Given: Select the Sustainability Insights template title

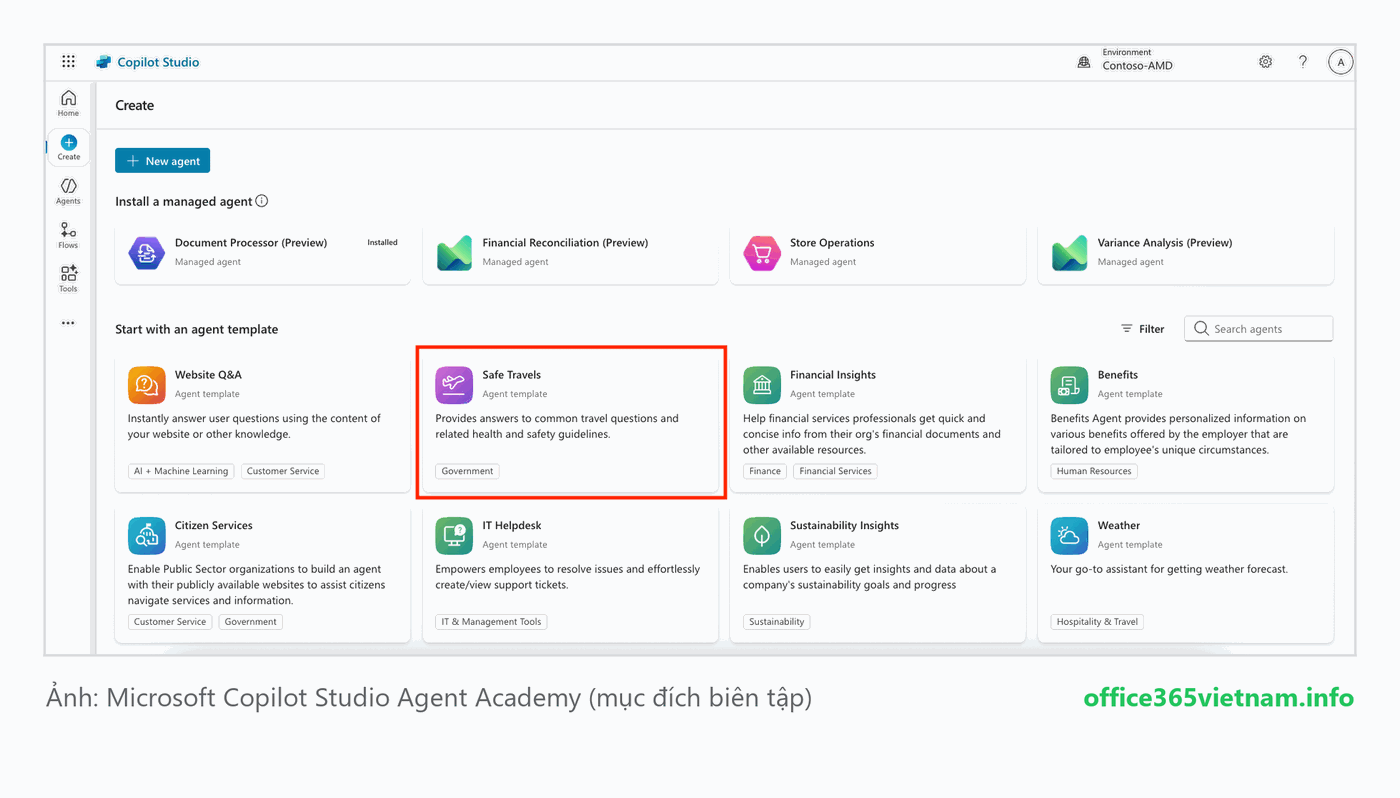Looking at the screenshot, I should (x=844, y=526).
